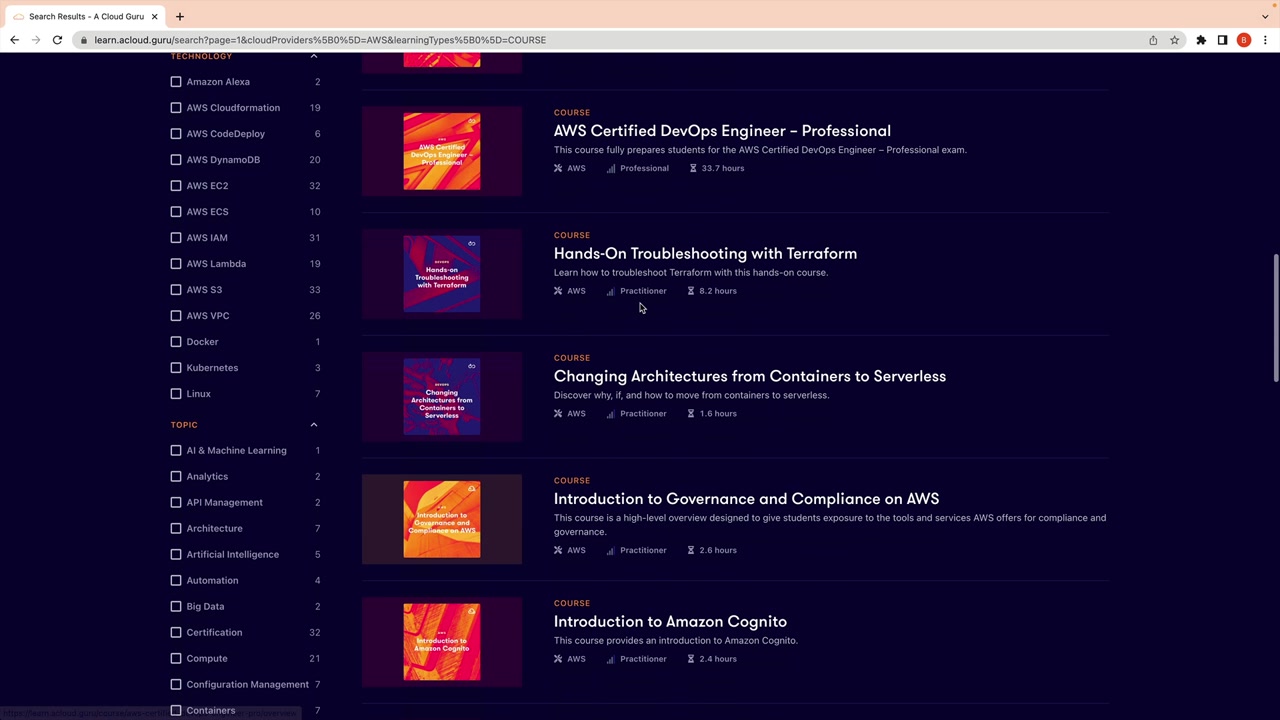Check the Certification topic filter

(176, 633)
